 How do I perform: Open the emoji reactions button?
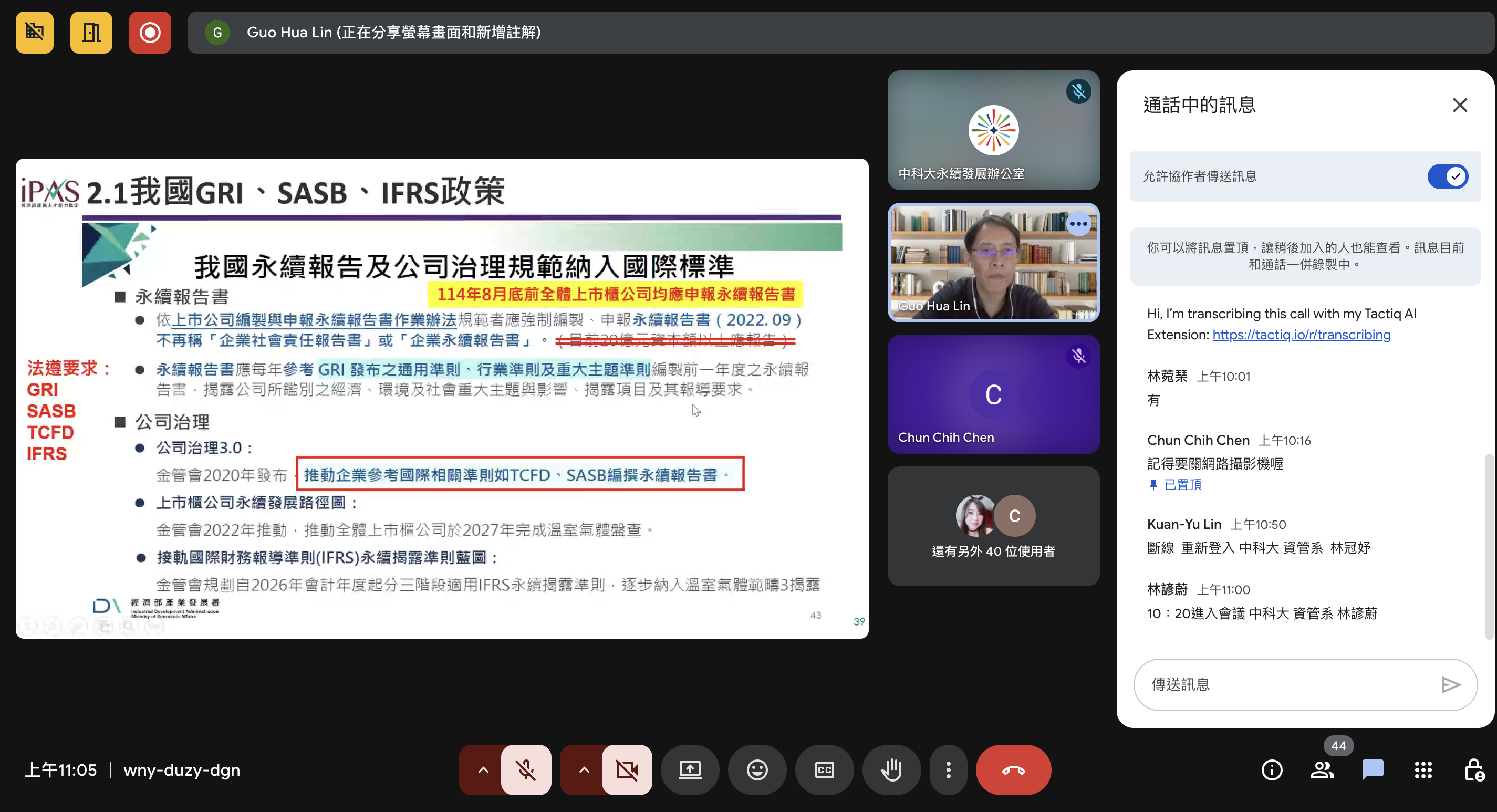[x=756, y=770]
